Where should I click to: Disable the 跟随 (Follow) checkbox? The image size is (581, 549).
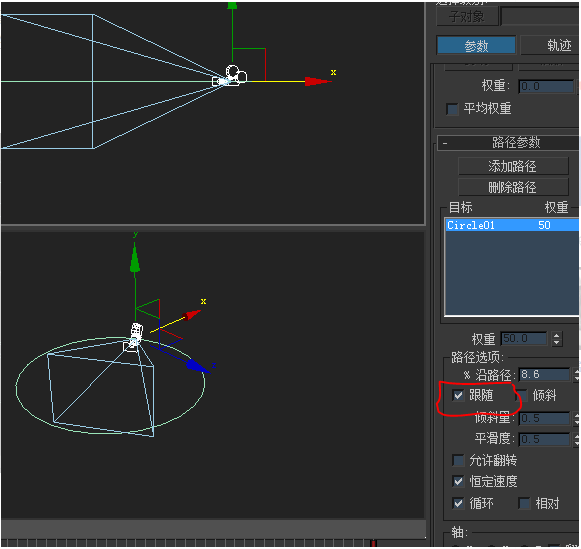coord(458,395)
